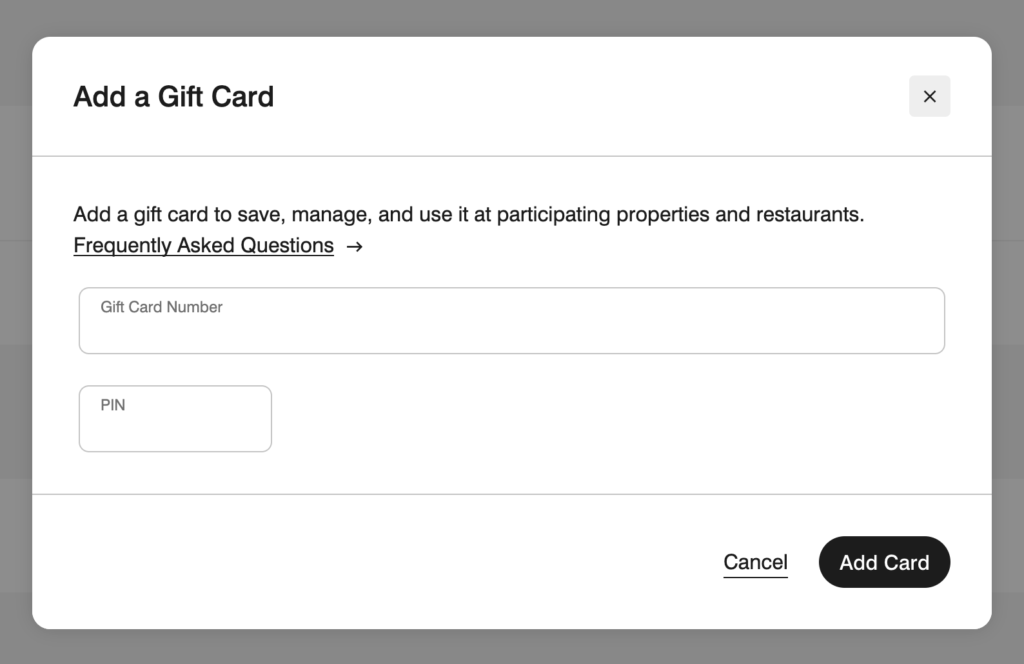Open the Frequently Asked Questions link
Viewport: 1024px width, 664px height.
point(203,245)
